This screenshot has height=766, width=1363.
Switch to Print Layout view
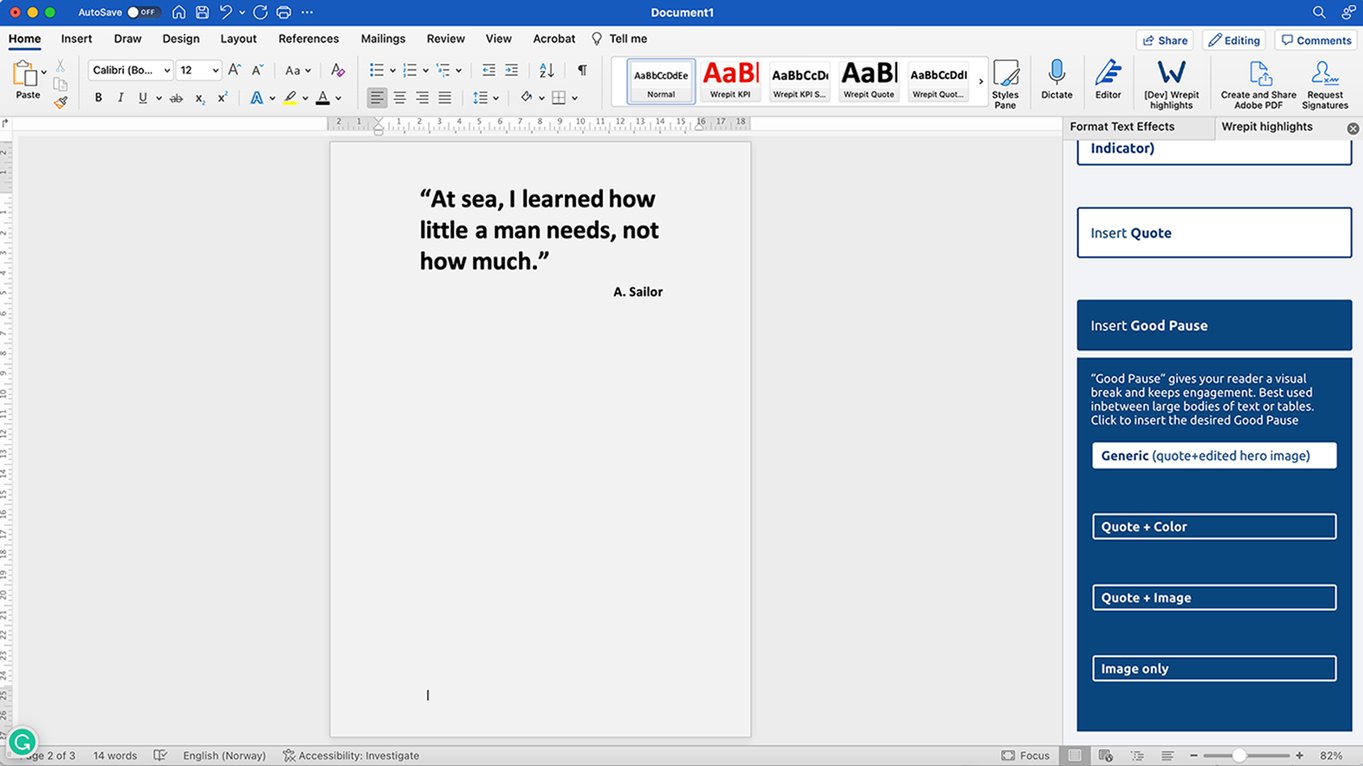(1074, 756)
